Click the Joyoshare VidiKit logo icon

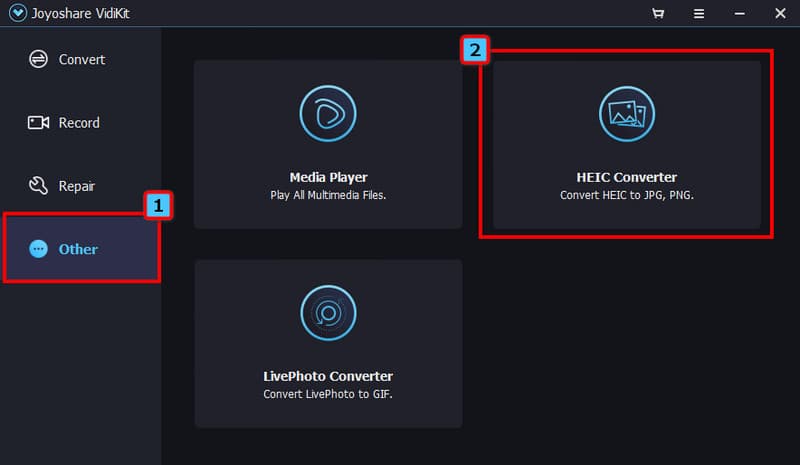[17, 13]
